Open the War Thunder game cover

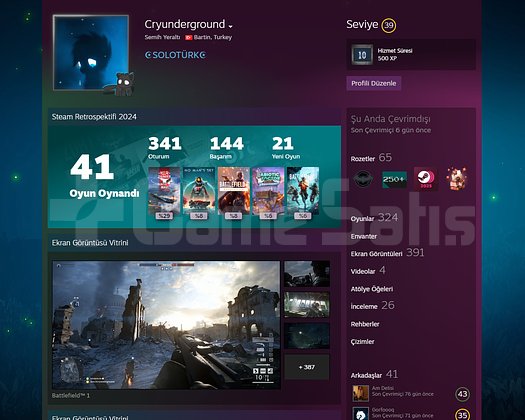[x=164, y=190]
